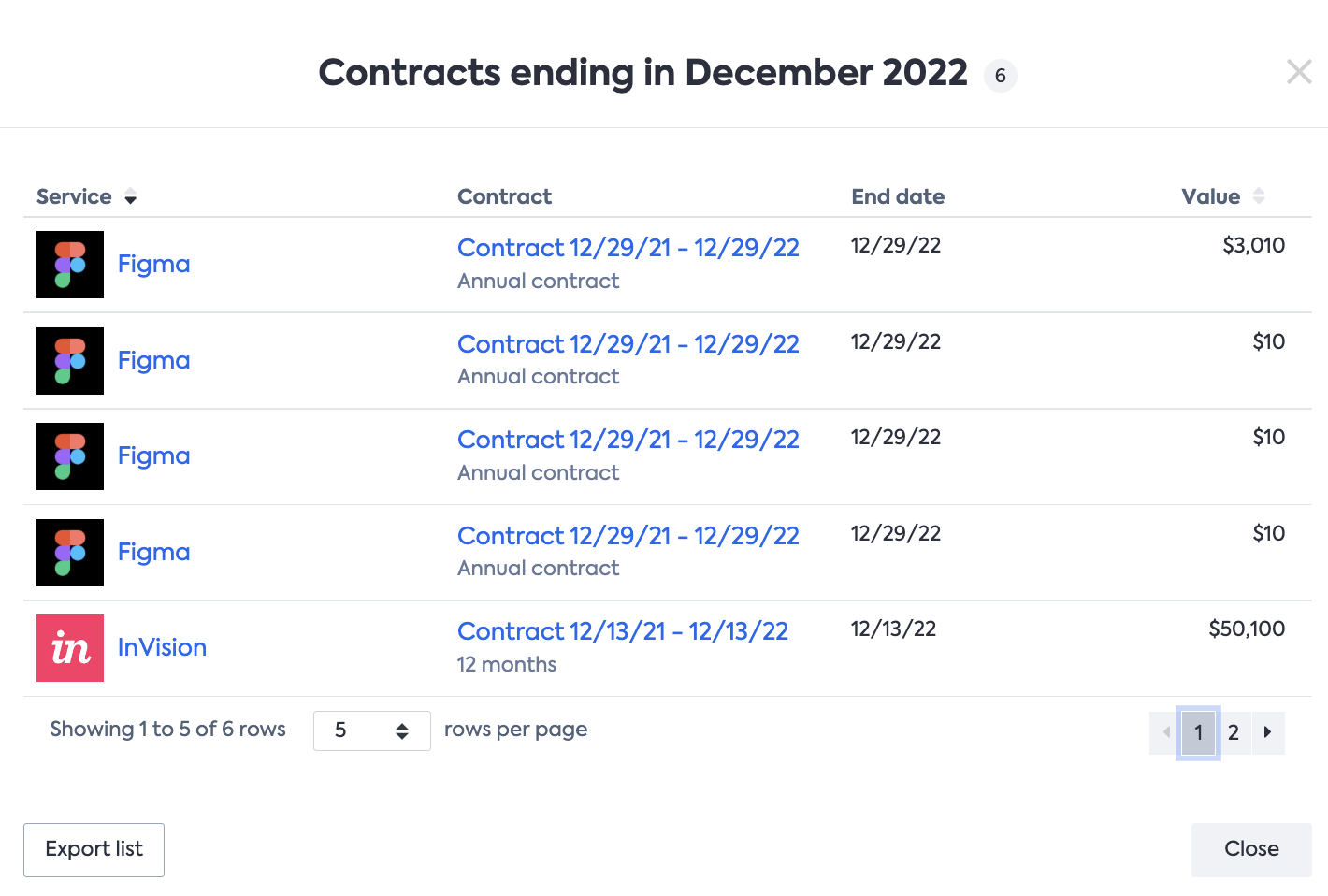Go to page 2 of results

(x=1234, y=732)
